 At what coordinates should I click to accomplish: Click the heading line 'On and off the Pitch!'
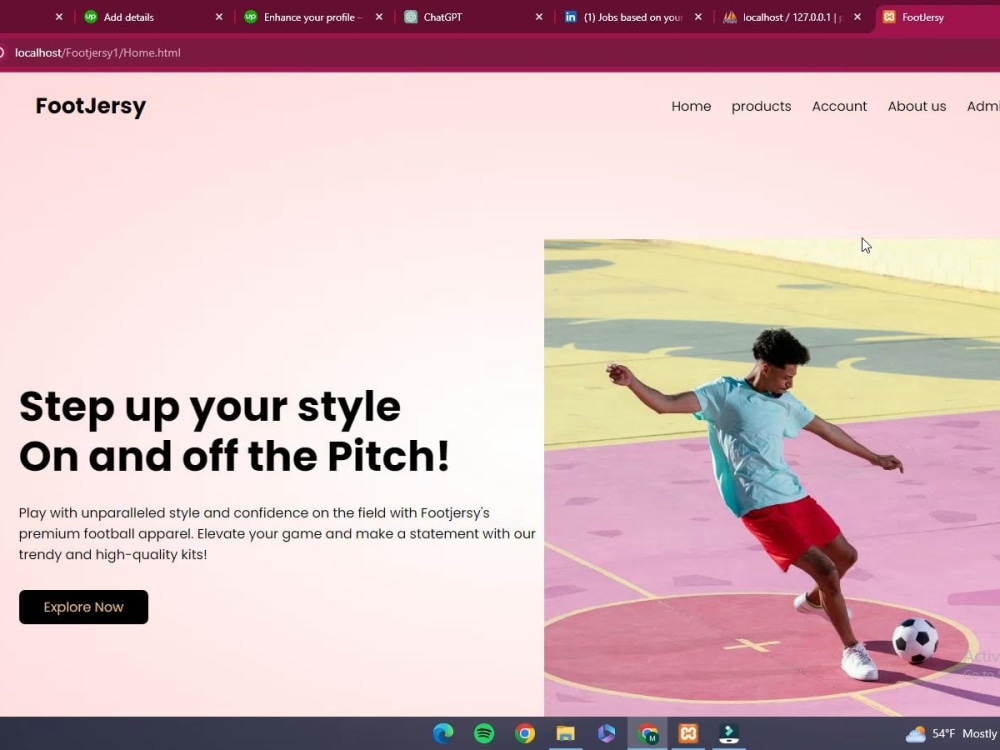point(234,457)
